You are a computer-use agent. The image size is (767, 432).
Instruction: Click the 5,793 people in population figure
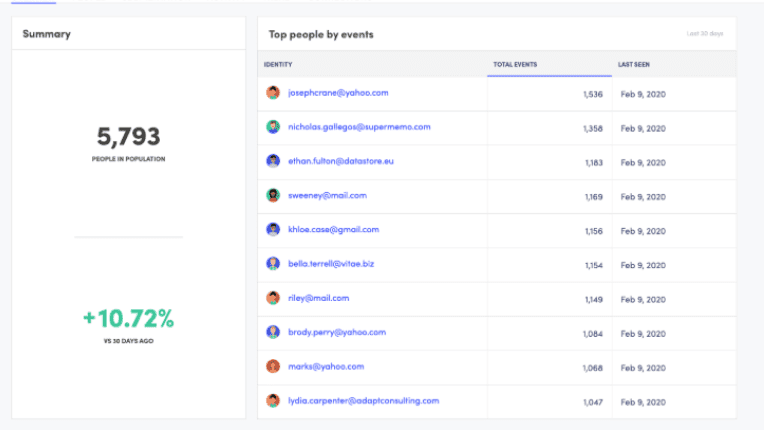128,136
